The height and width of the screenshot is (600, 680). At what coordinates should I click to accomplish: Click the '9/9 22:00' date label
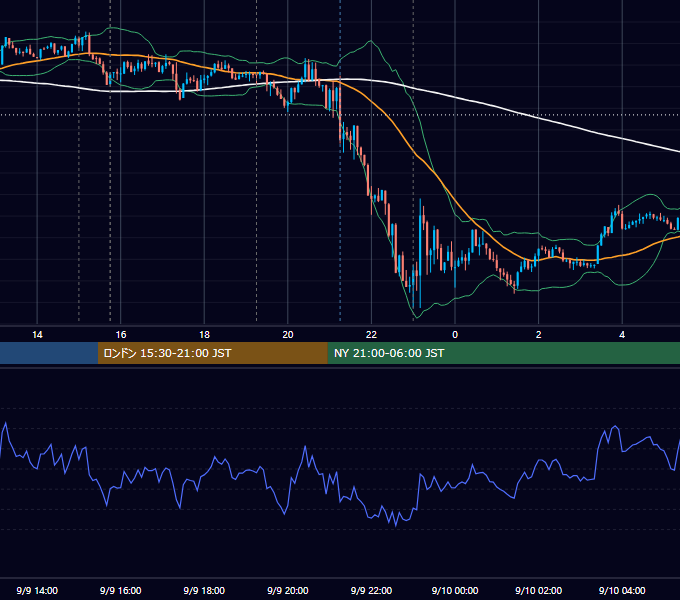(371, 590)
